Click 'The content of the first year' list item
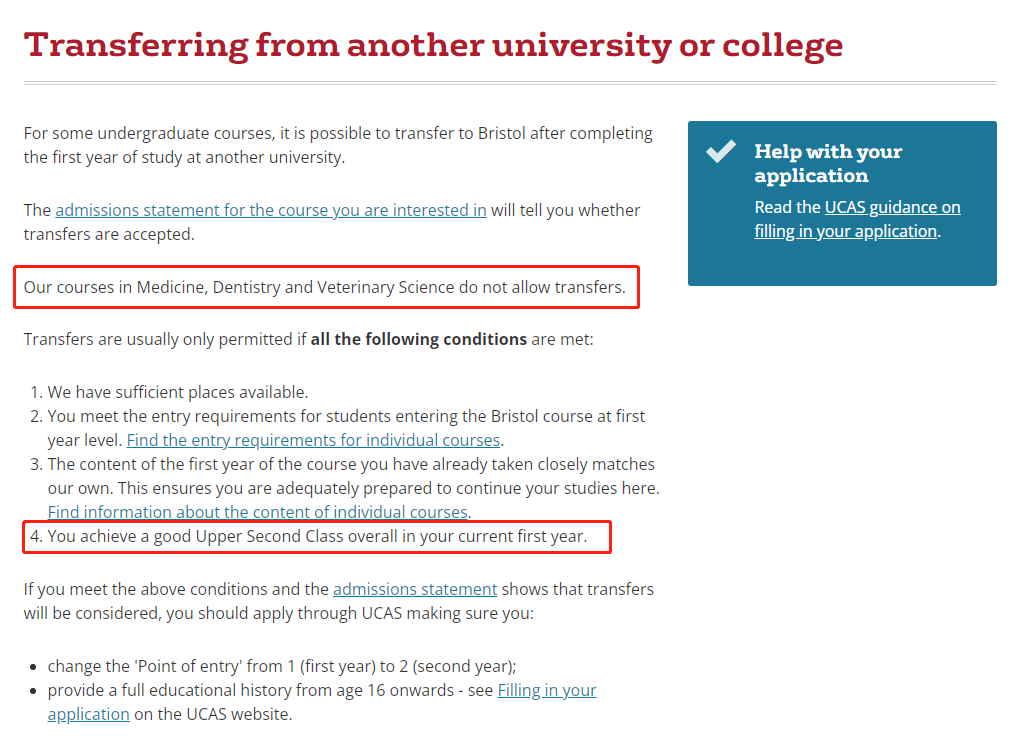This screenshot has width=1018, height=736. point(351,464)
